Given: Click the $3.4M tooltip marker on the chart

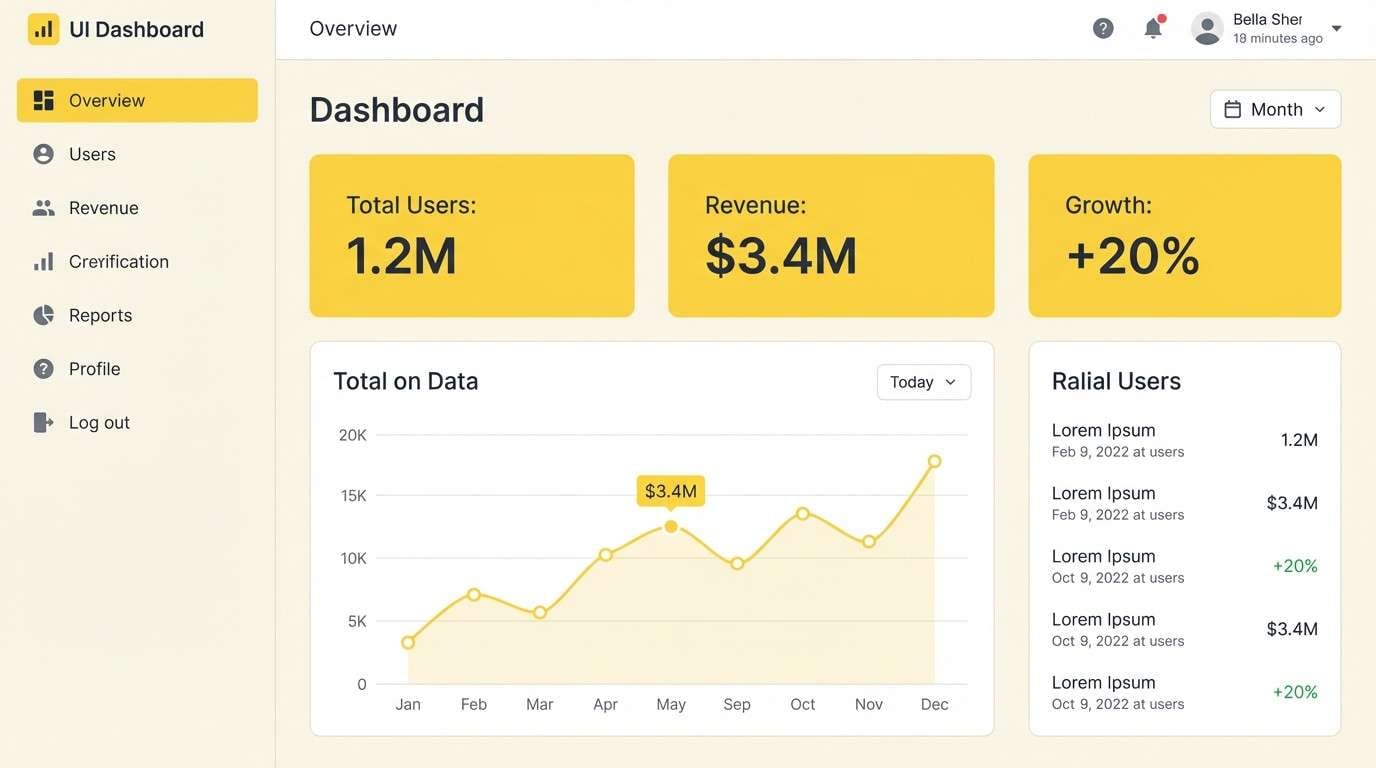Looking at the screenshot, I should pos(671,491).
